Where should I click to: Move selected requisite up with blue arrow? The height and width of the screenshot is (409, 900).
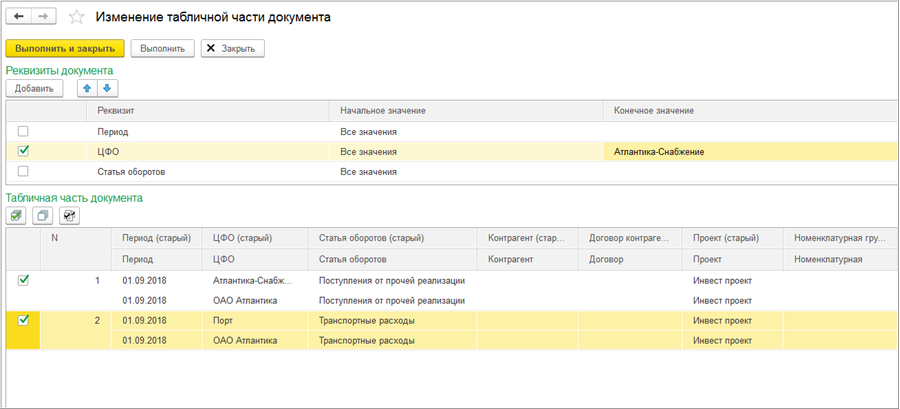pos(87,89)
